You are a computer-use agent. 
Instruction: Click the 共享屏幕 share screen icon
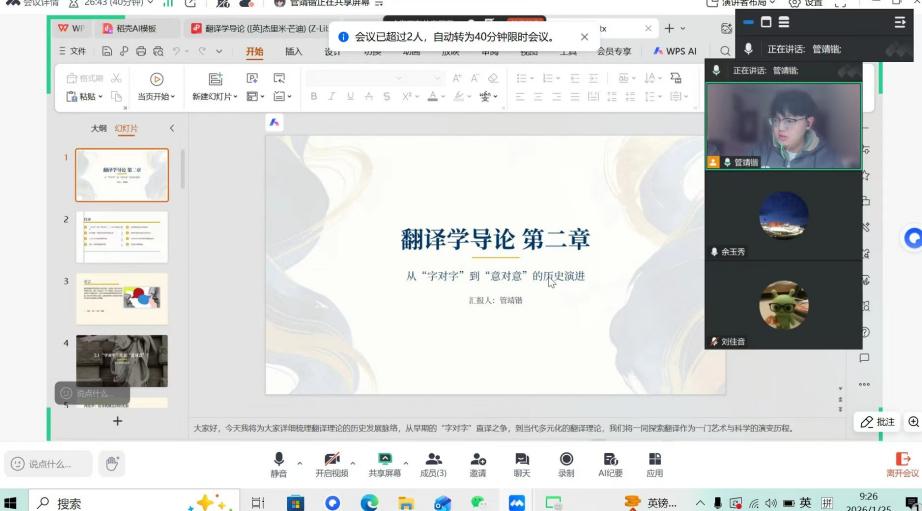pyautogui.click(x=384, y=459)
